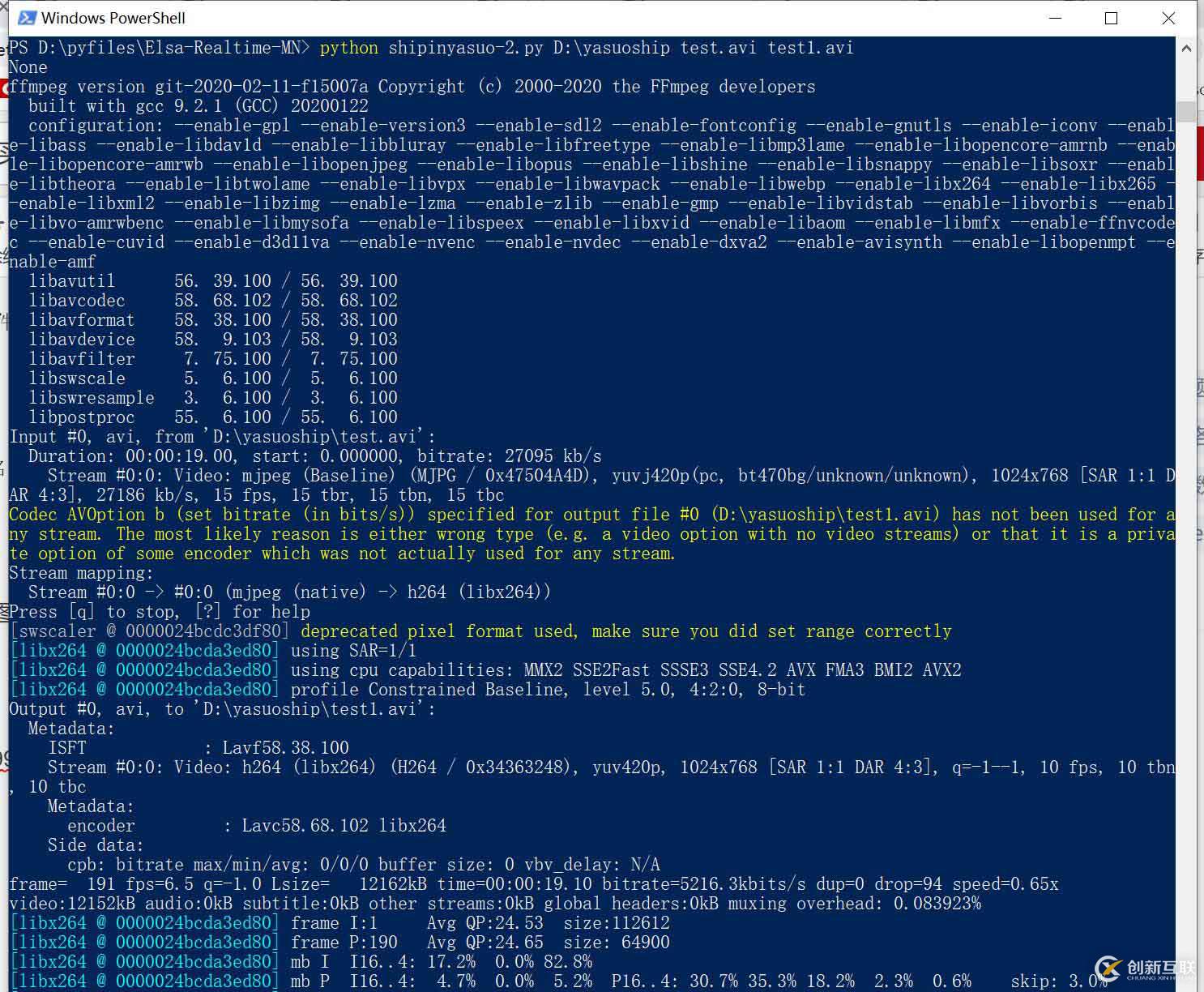The image size is (1204, 992).
Task: Click 'encoder : Lavc58.68.102 libx264' line
Action: (x=257, y=826)
